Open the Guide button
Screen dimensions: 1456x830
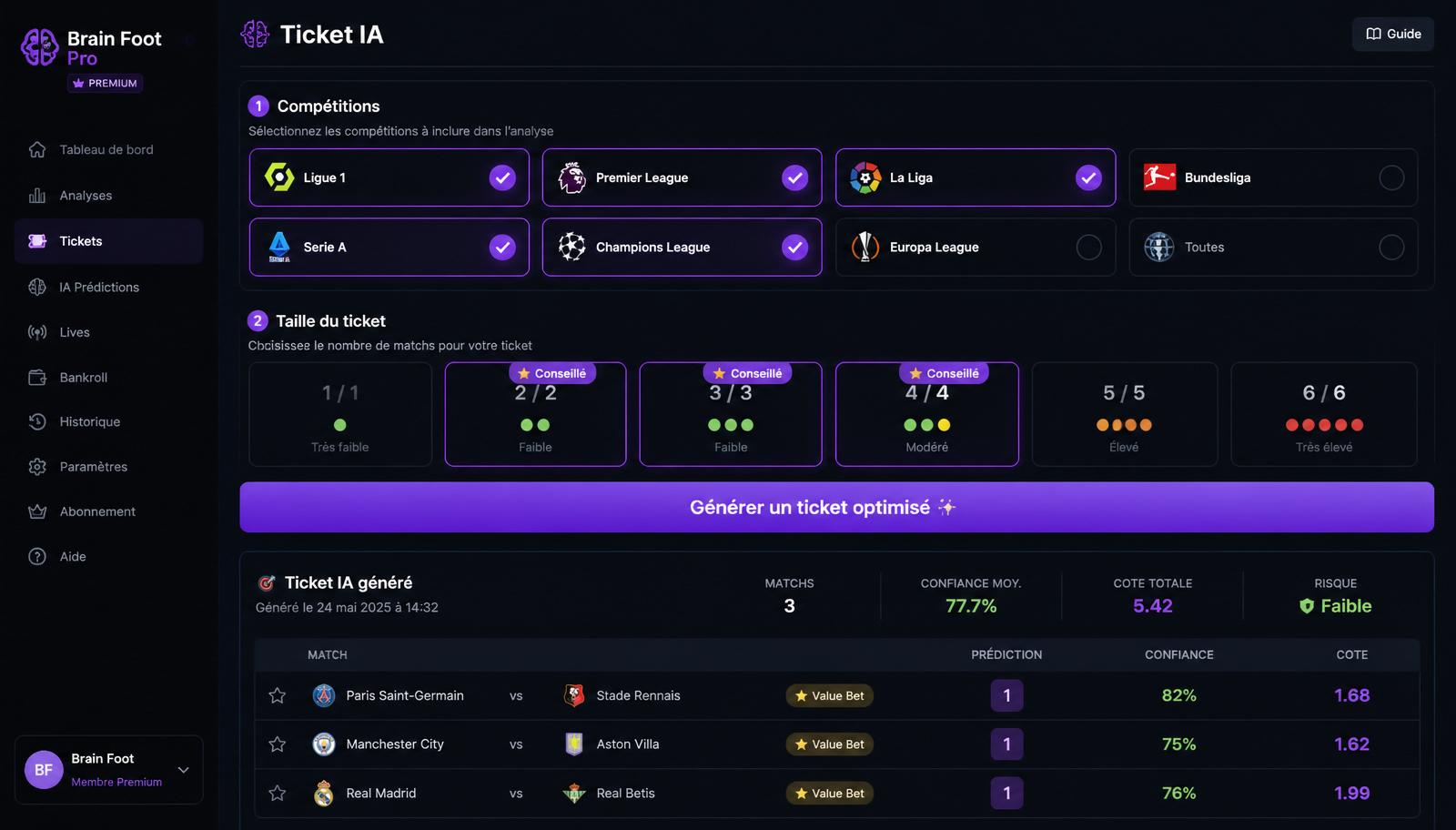click(1393, 34)
